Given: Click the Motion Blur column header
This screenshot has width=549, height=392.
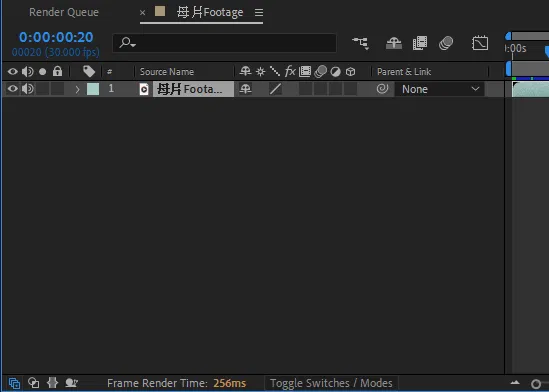Looking at the screenshot, I should [320, 72].
